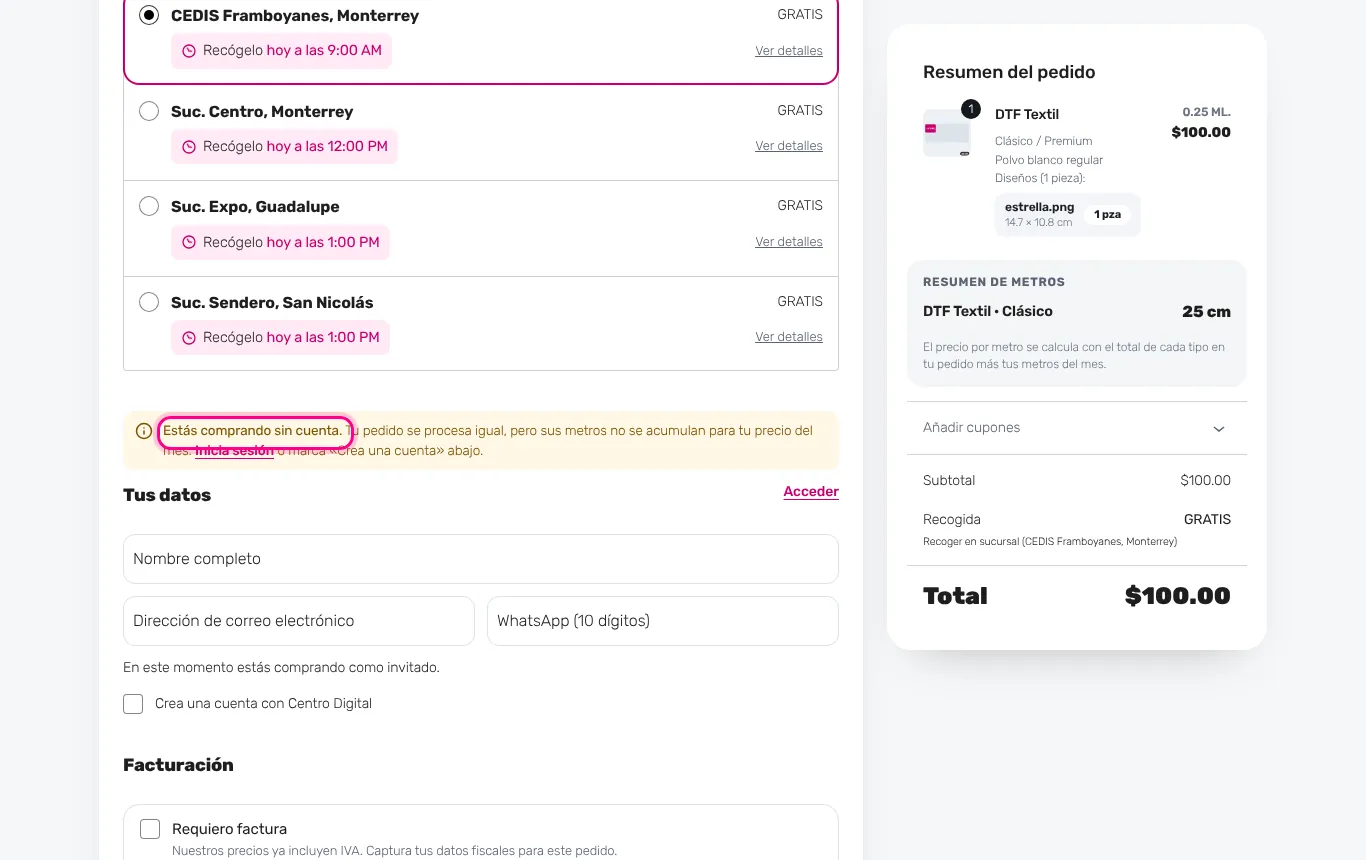Screen dimensions: 1366x860
Task: Click the Subtotal amount '$100.00'
Action: coord(1205,481)
